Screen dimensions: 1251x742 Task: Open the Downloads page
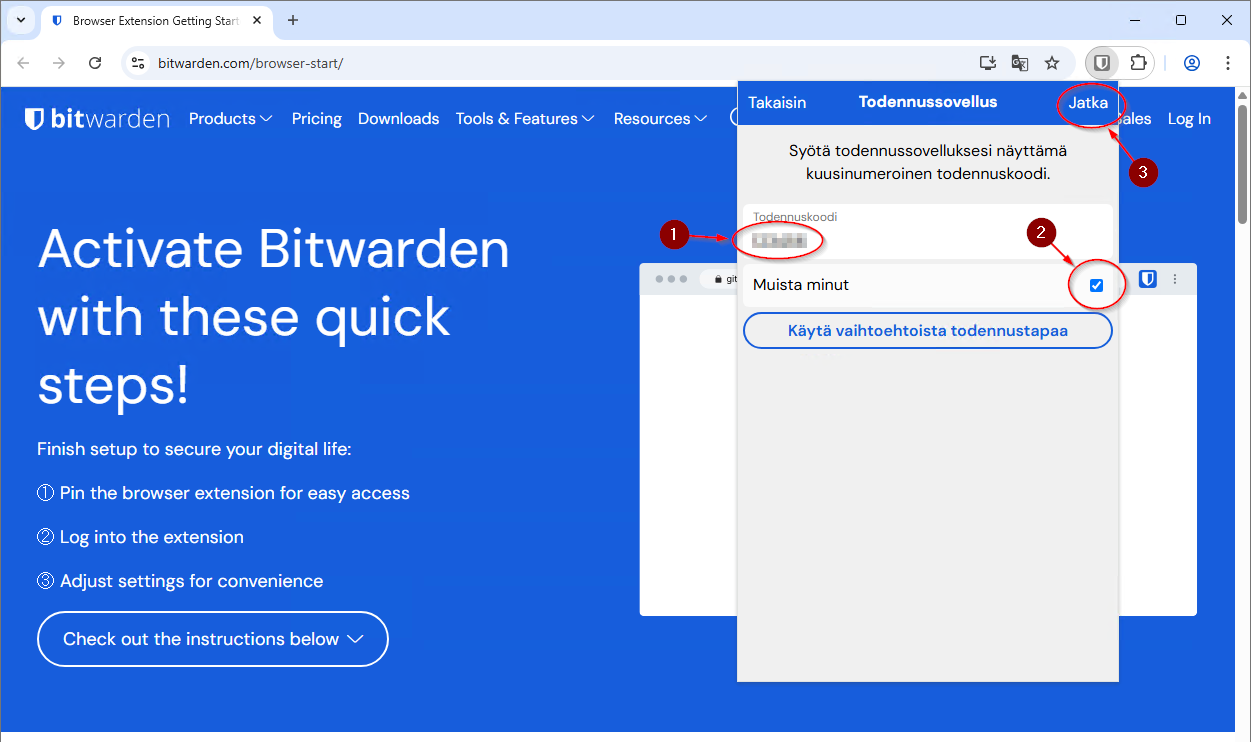click(398, 119)
